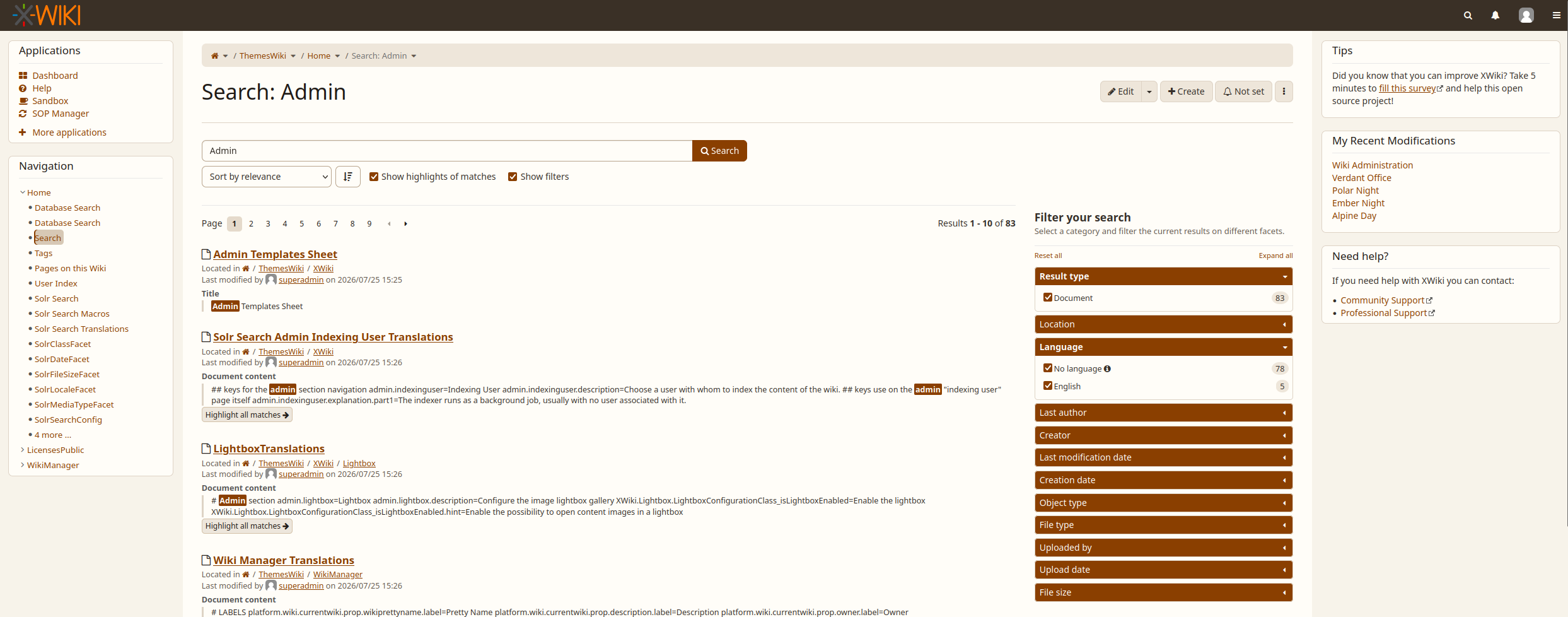Expand the File type facet

1163,525
